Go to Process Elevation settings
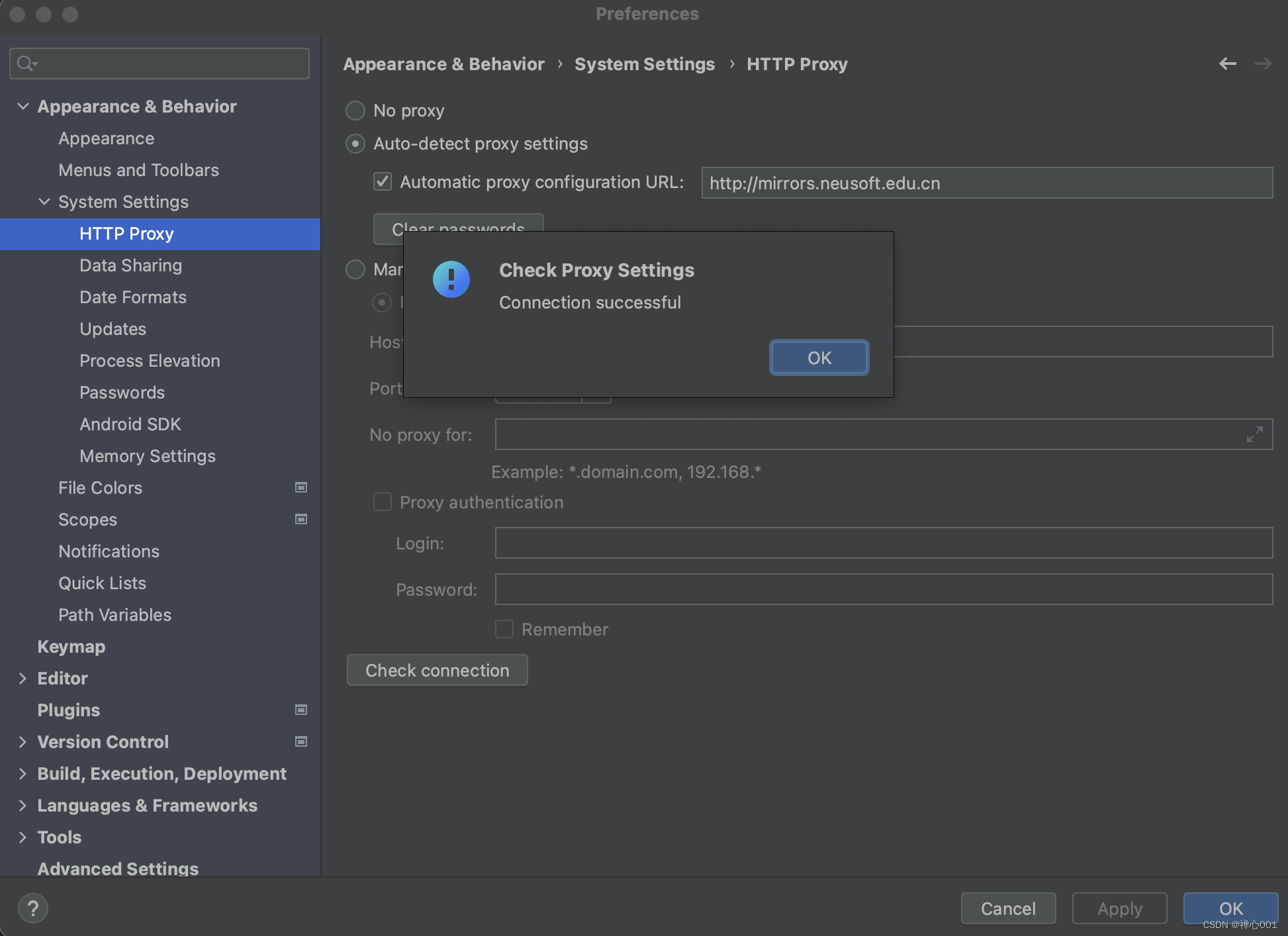 150,361
